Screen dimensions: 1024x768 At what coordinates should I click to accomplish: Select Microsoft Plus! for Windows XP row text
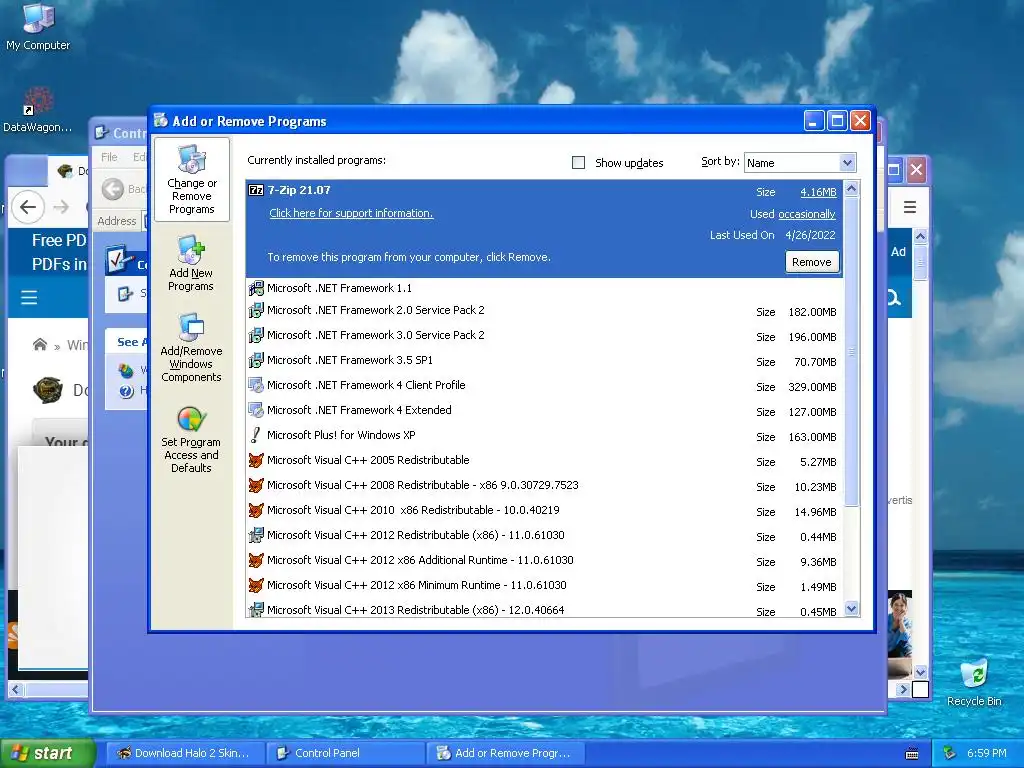click(x=341, y=435)
